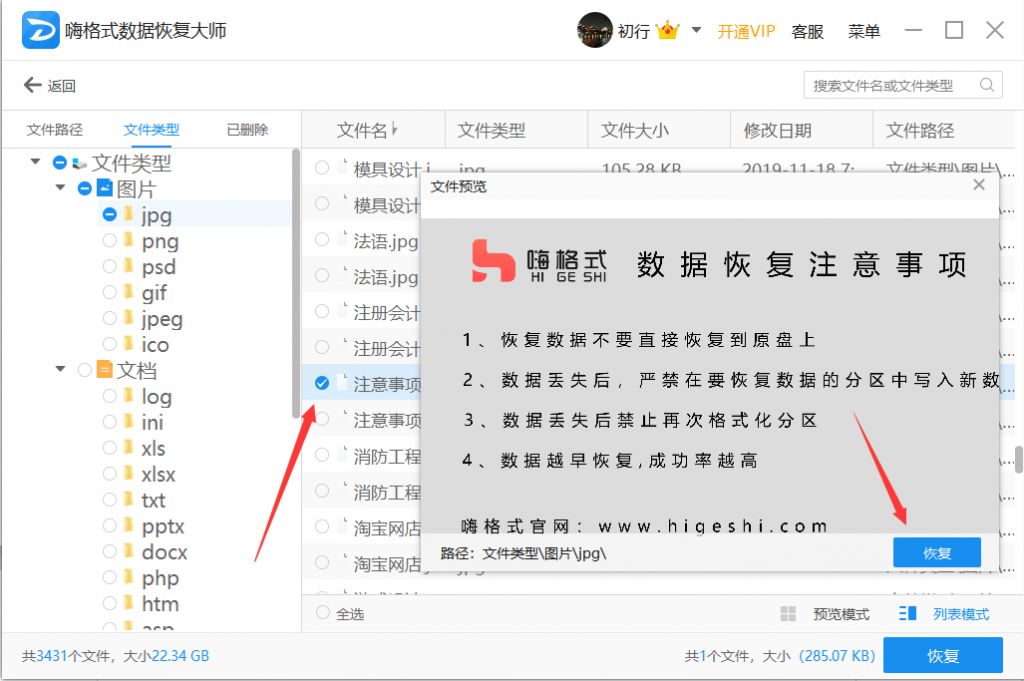This screenshot has width=1024, height=681.
Task: Sort by the 修改日期 column header
Action: pyautogui.click(x=801, y=130)
